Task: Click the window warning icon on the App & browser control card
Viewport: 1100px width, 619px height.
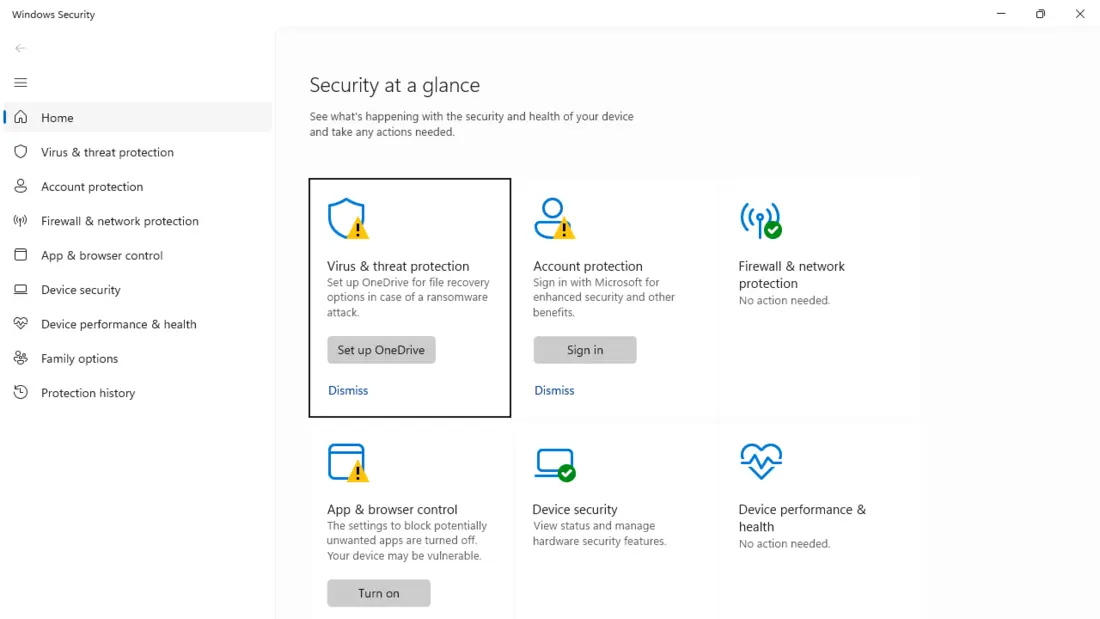Action: (x=348, y=462)
